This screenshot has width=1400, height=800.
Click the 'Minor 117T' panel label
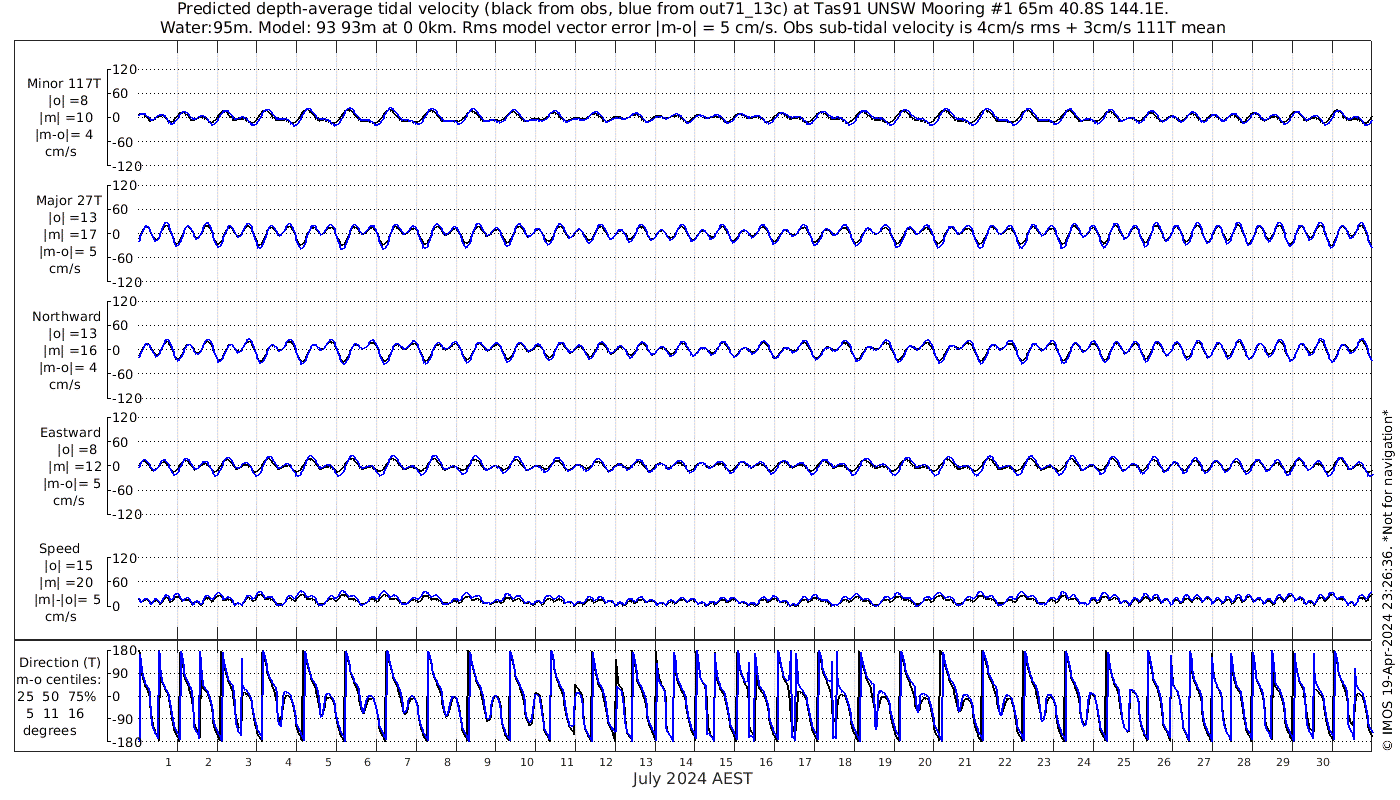[65, 84]
